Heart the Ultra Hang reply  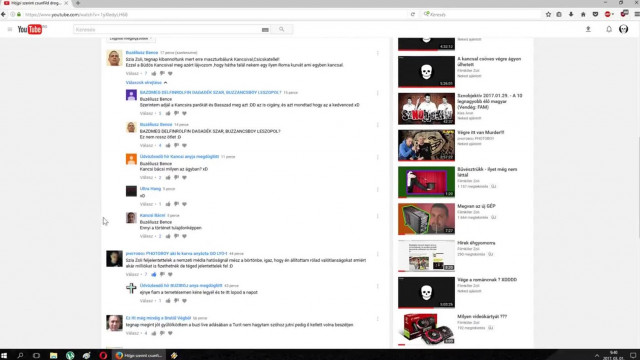tap(184, 204)
